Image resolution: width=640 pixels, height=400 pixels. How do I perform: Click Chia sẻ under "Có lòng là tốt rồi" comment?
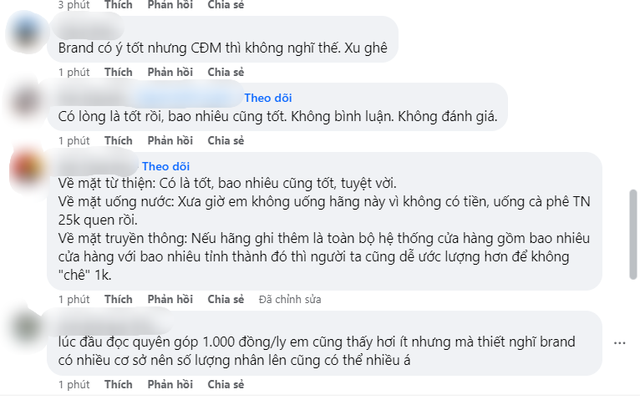226,140
